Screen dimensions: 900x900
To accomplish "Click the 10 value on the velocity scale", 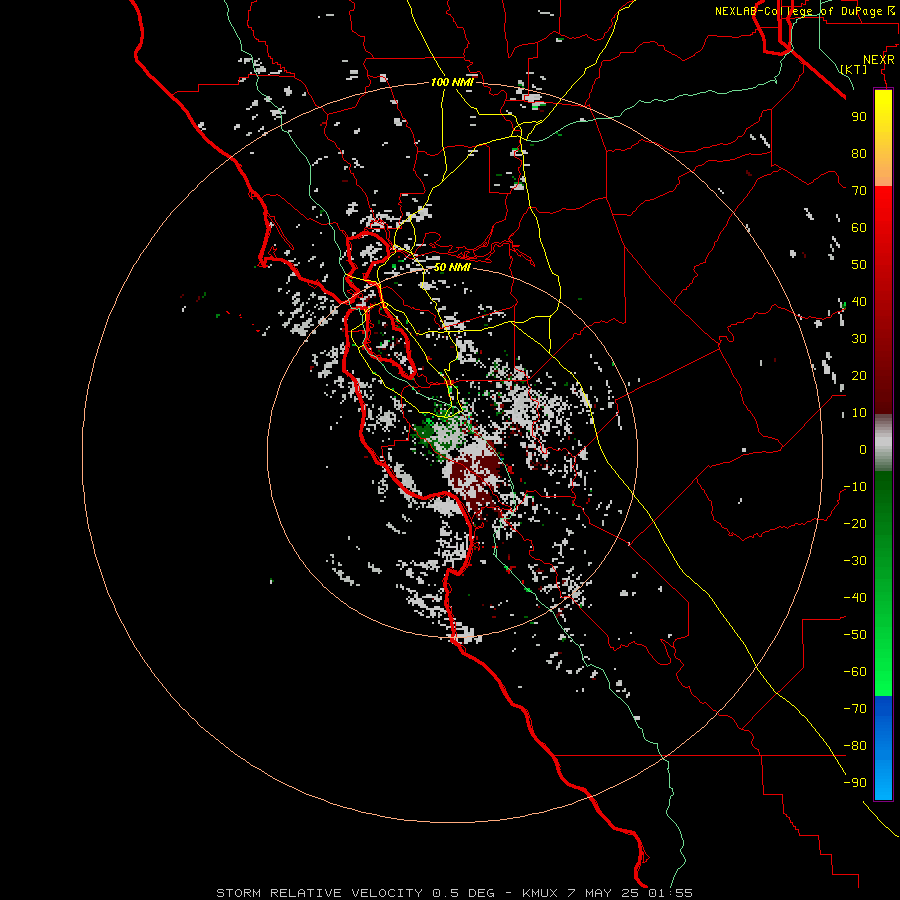I will pos(859,413).
